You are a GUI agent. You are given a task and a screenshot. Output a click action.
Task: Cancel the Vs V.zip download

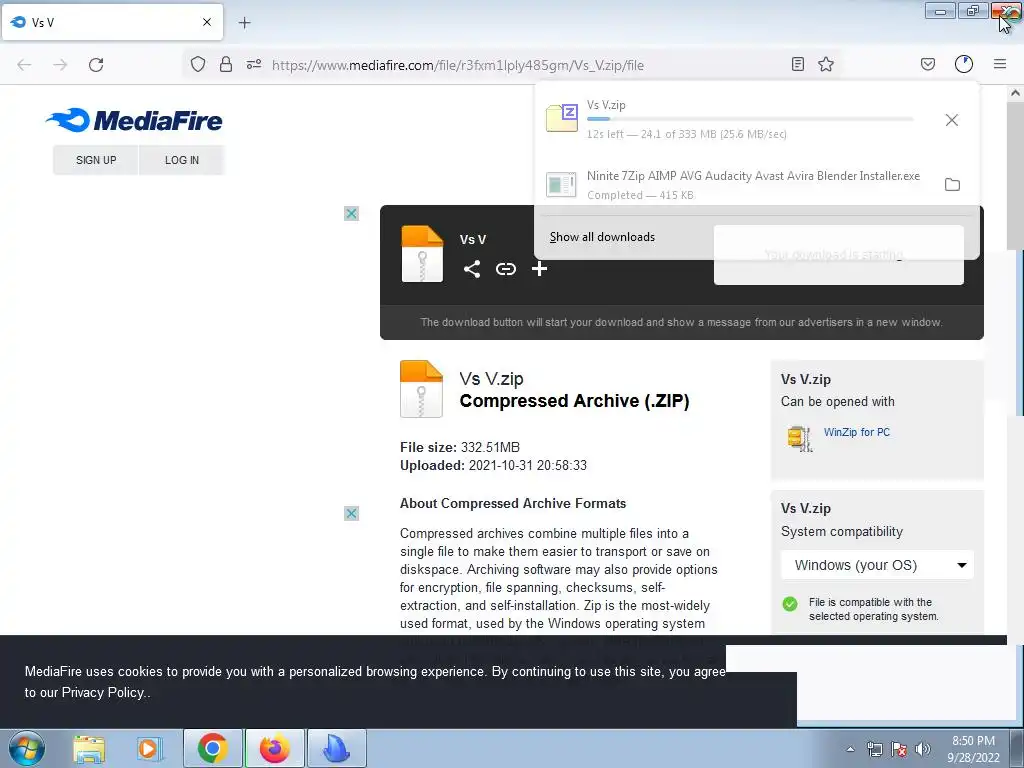pos(952,120)
